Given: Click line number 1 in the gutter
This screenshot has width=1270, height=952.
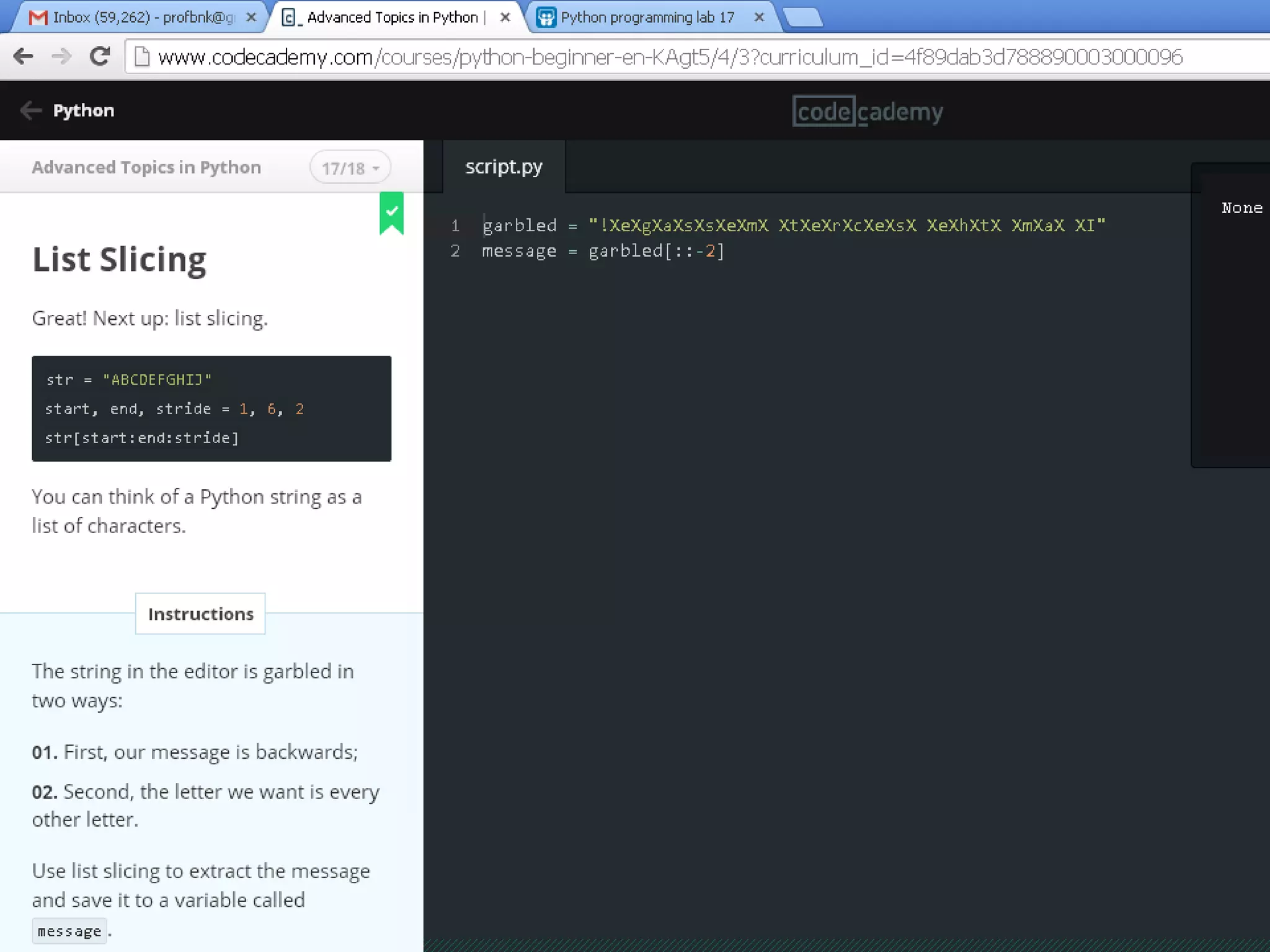Looking at the screenshot, I should [x=455, y=226].
